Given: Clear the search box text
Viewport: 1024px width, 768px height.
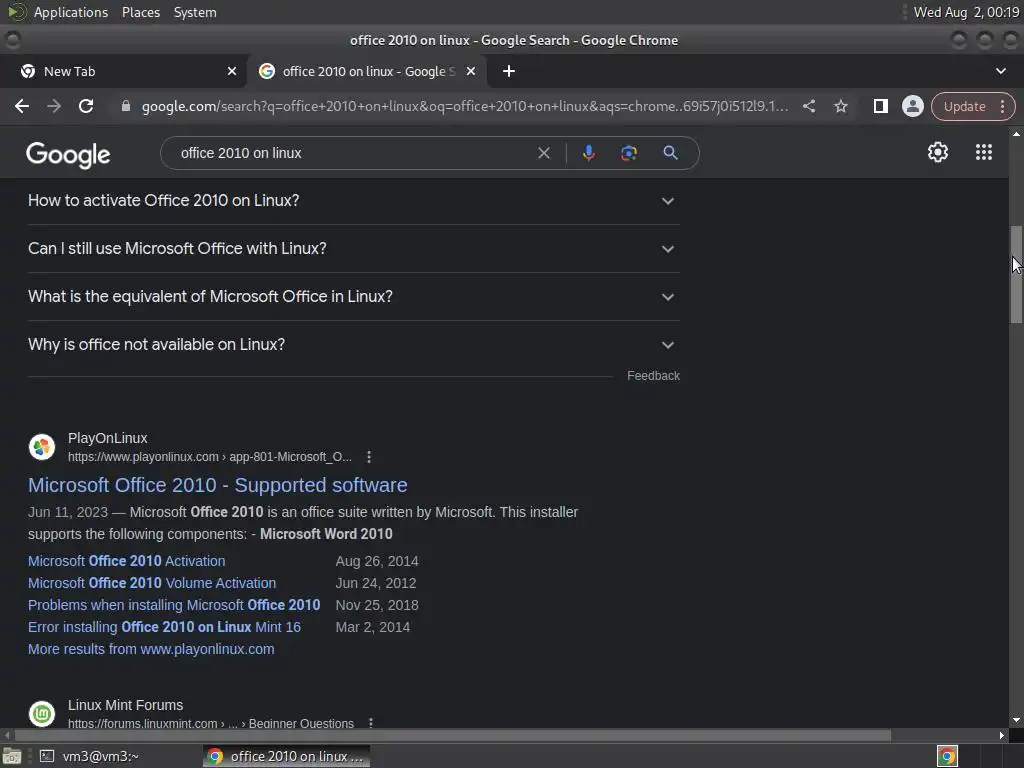Looking at the screenshot, I should 543,153.
